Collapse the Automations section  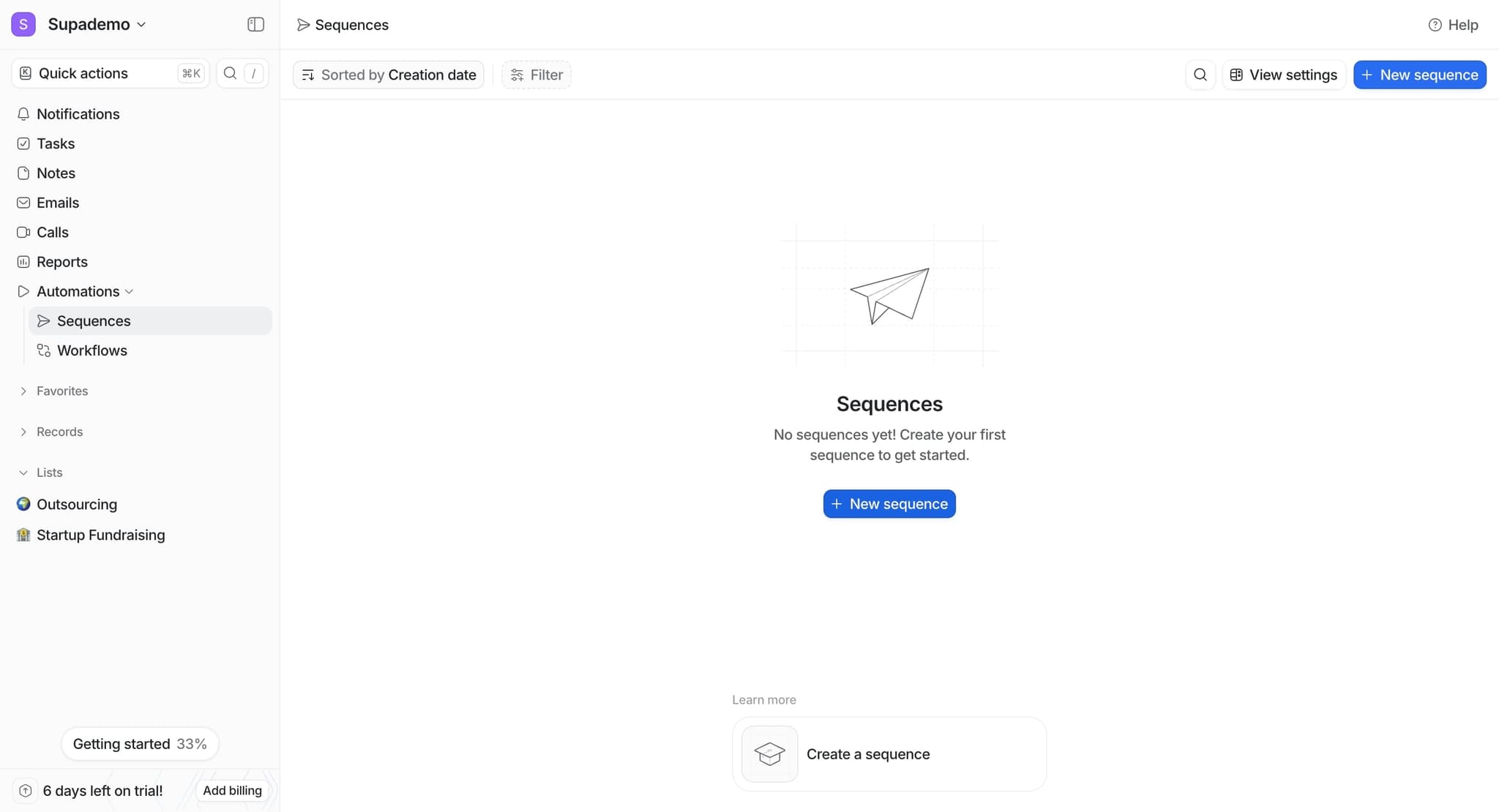[129, 292]
